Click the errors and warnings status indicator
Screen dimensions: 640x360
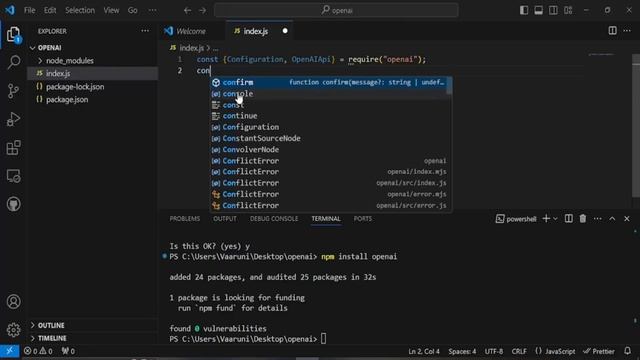coord(38,351)
